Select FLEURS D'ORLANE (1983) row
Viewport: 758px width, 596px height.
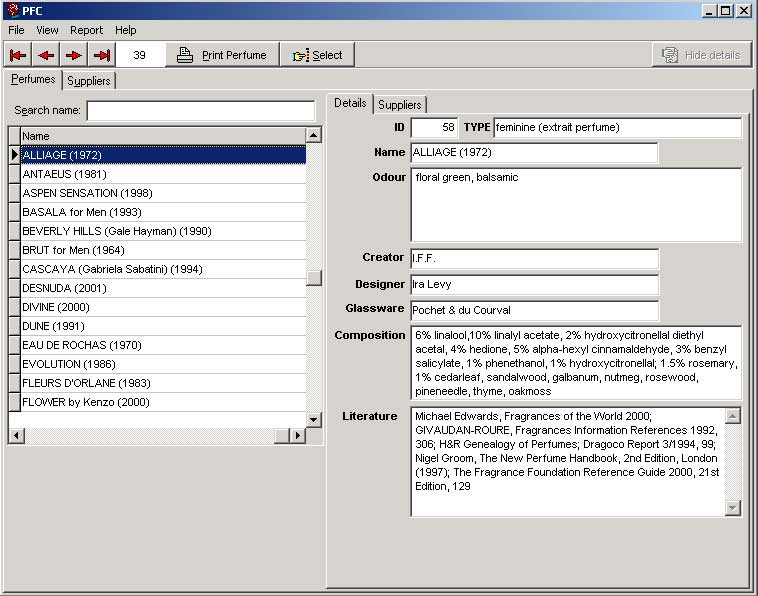(163, 383)
